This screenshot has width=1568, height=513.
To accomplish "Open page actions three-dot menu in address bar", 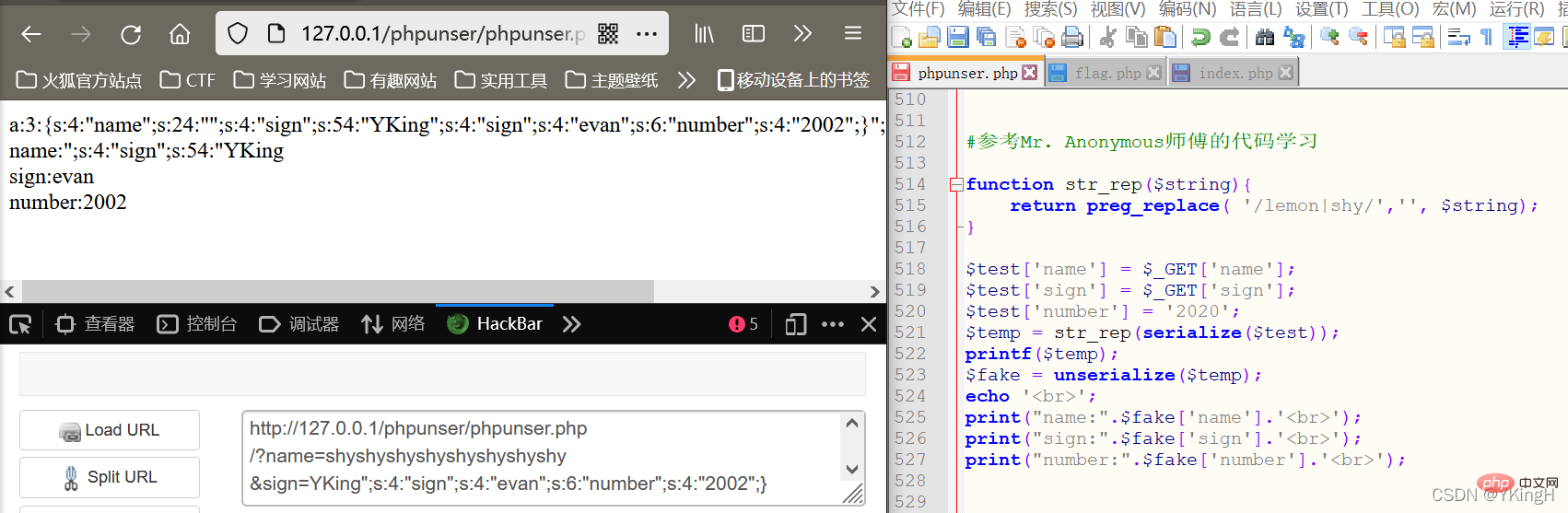I will tap(647, 34).
